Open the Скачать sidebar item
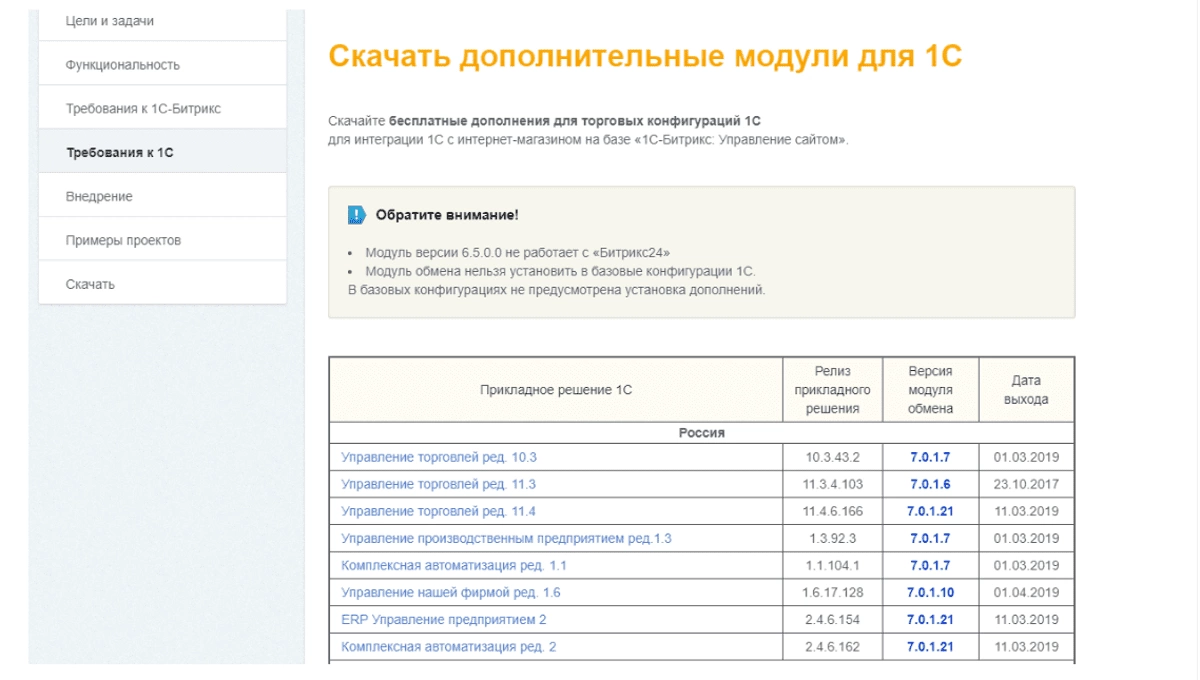Screen dimensions: 1200x680 click(x=162, y=284)
